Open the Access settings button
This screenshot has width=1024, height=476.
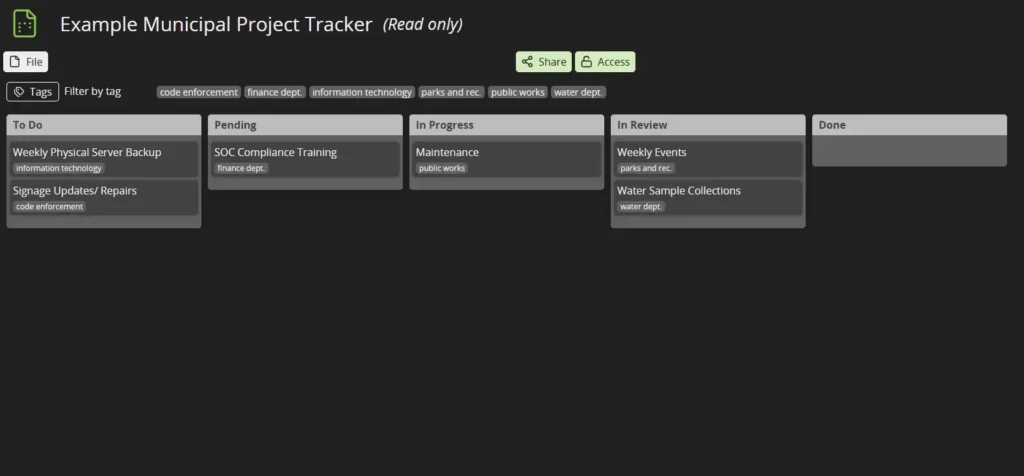click(x=605, y=62)
